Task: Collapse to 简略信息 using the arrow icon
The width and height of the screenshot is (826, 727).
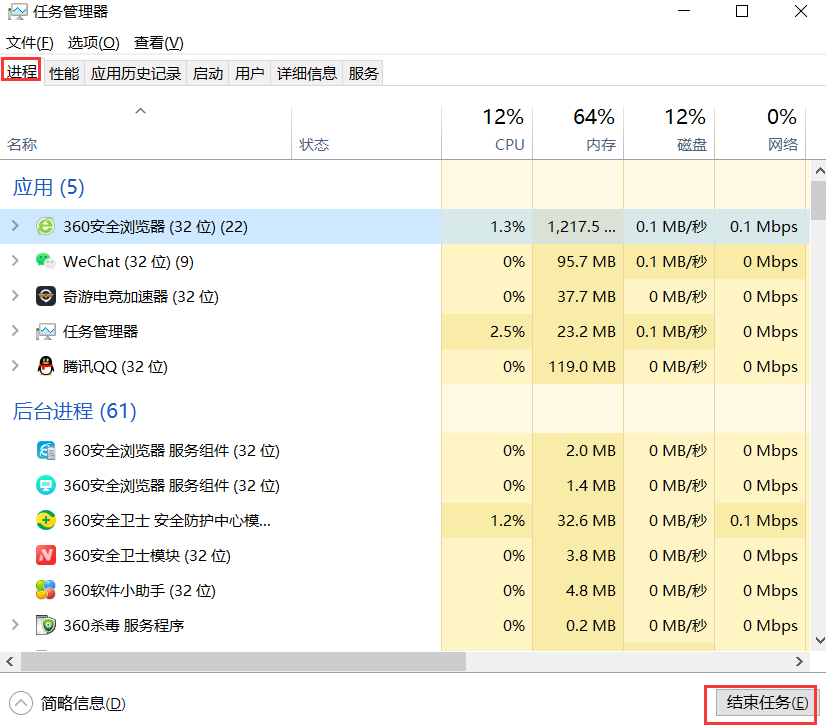Action: point(21,703)
